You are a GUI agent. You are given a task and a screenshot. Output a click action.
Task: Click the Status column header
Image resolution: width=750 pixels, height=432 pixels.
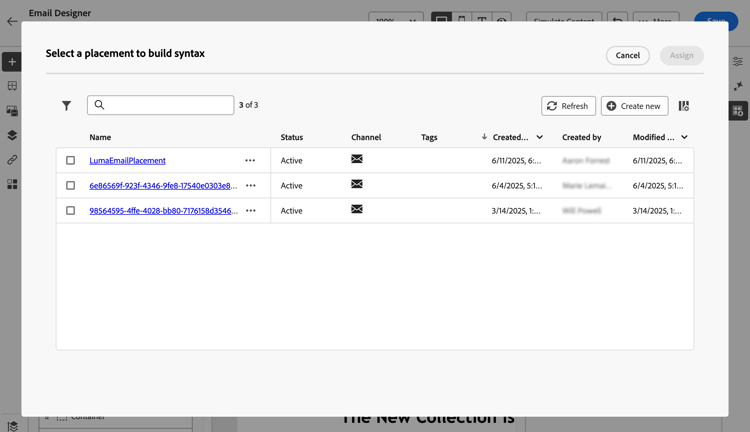click(x=292, y=137)
